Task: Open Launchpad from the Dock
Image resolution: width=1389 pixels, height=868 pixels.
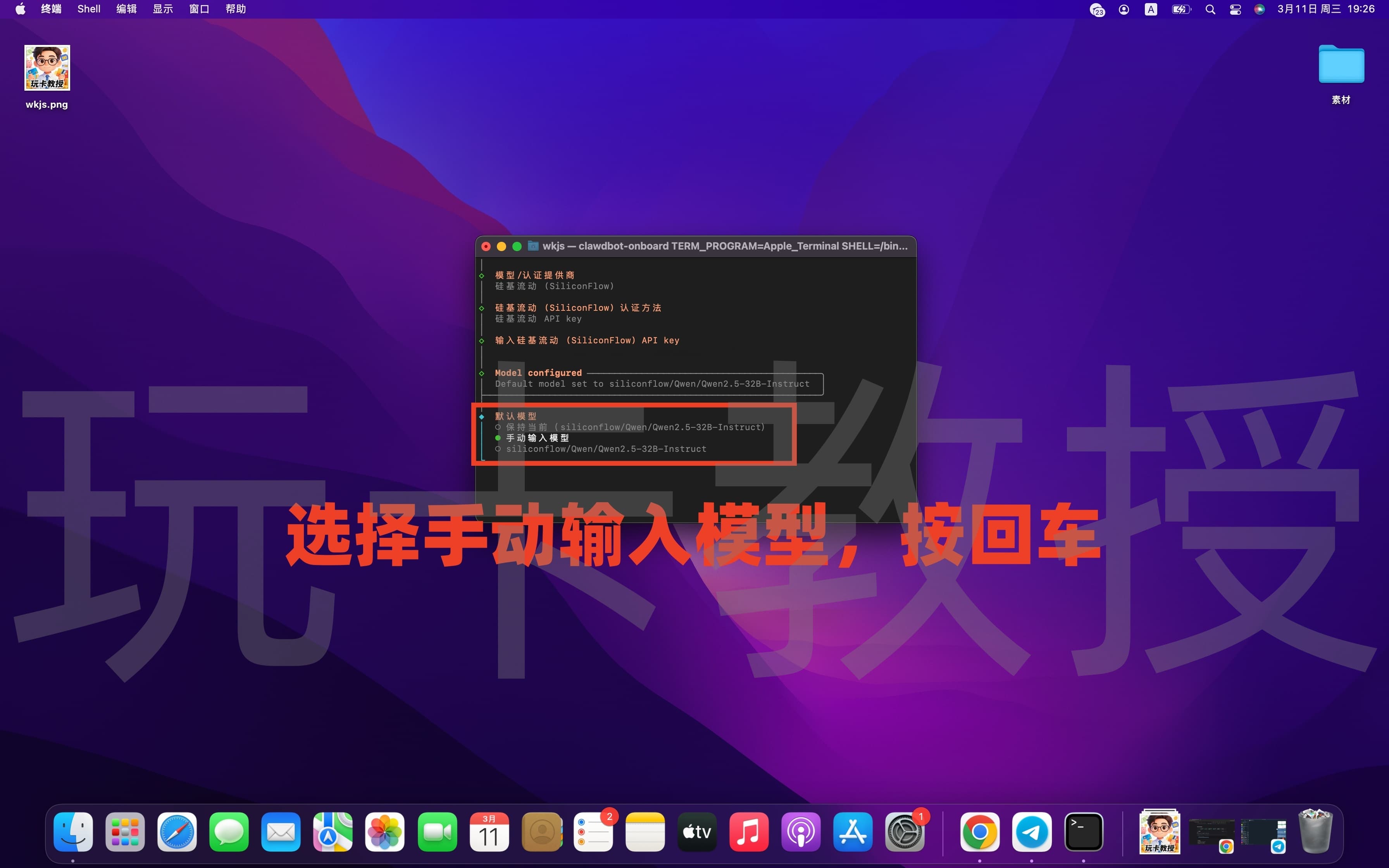Action: pyautogui.click(x=124, y=831)
